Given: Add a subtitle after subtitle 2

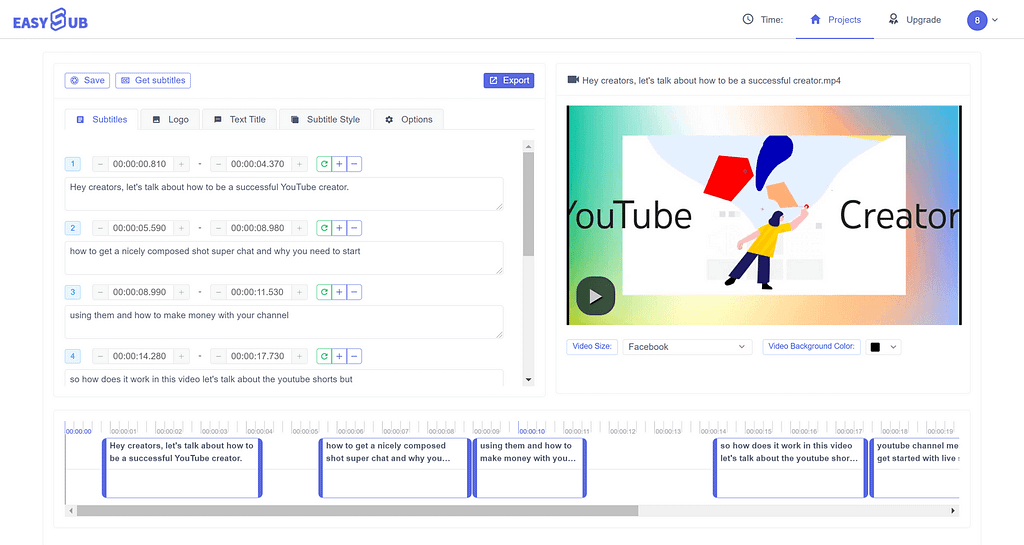Looking at the screenshot, I should pos(339,228).
